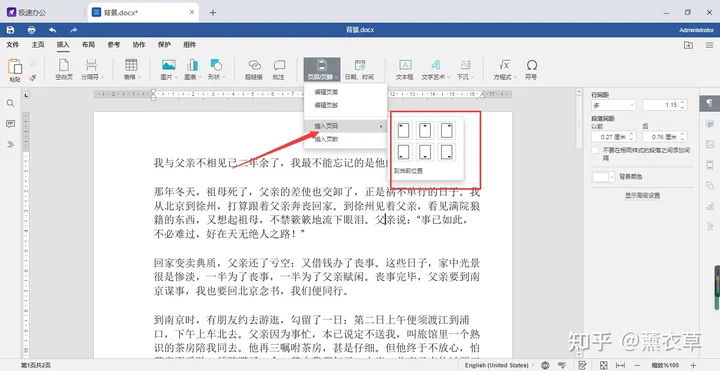
Task: Open the line spacing type combo box
Action: coord(613,105)
